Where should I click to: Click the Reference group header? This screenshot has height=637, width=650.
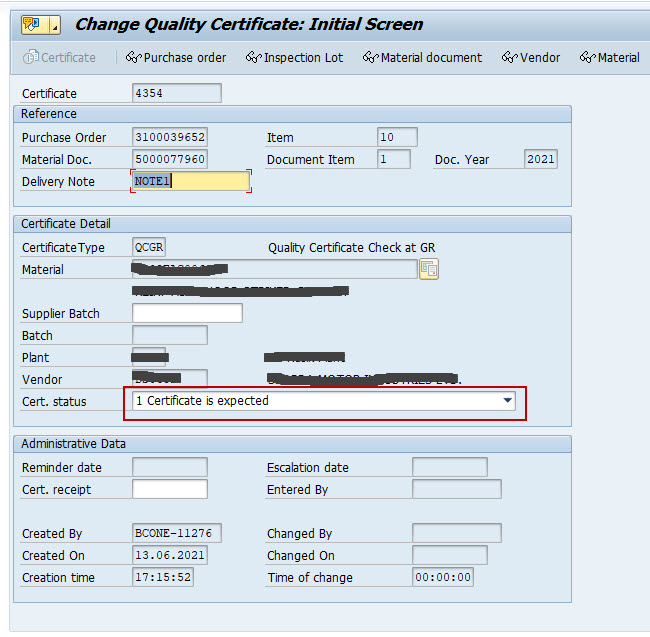point(293,114)
